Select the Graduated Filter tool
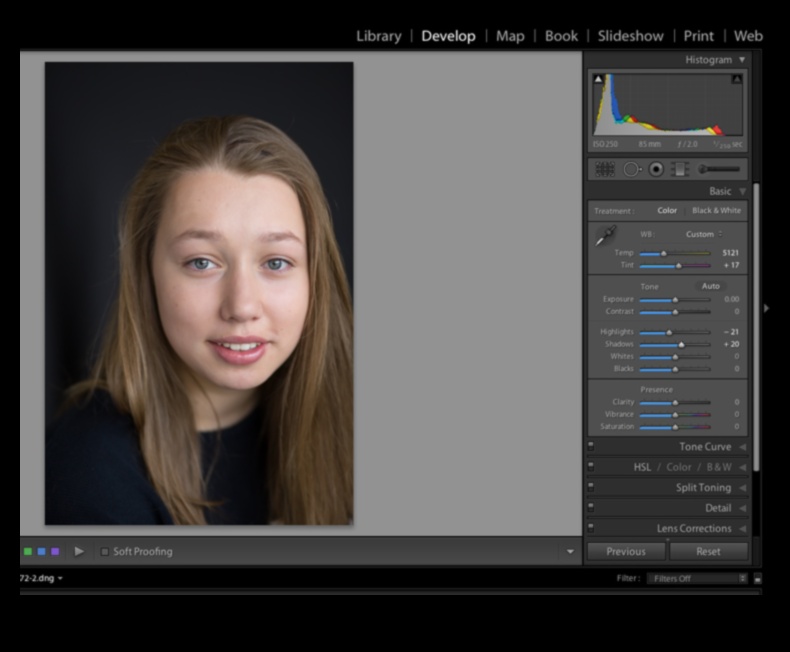This screenshot has height=652, width=790. coord(680,169)
